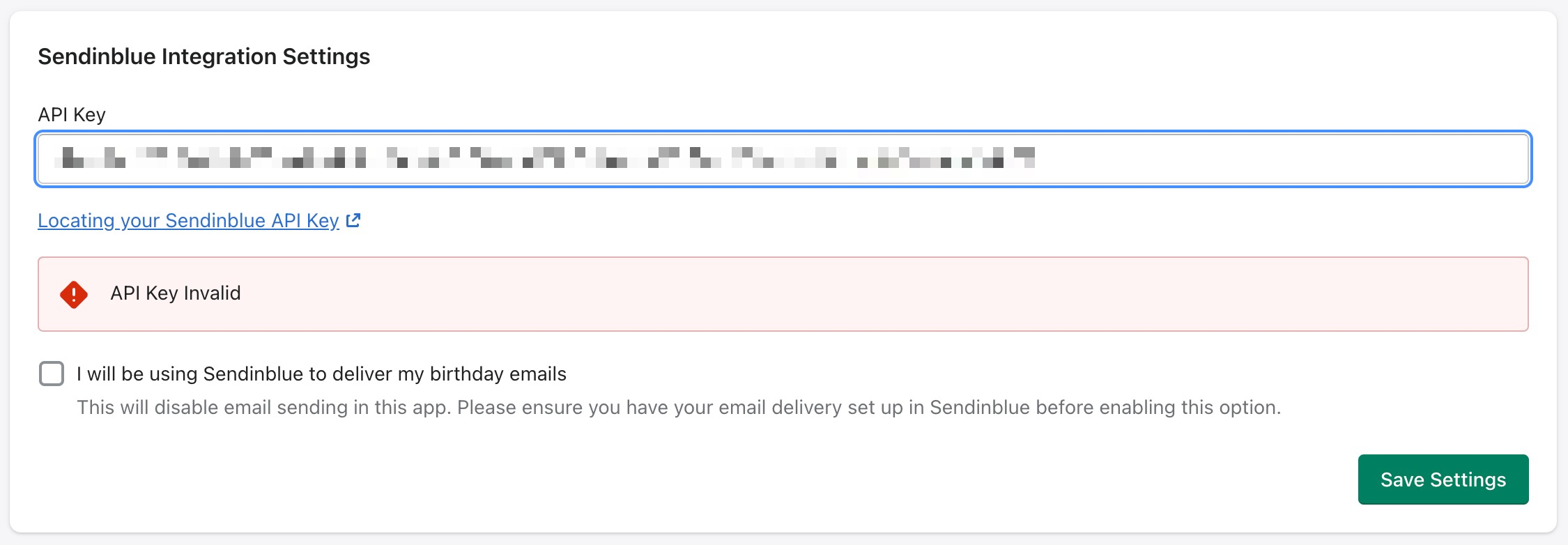This screenshot has height=545, width=1568.
Task: Click the word 'Integration' in the heading
Action: [x=219, y=56]
